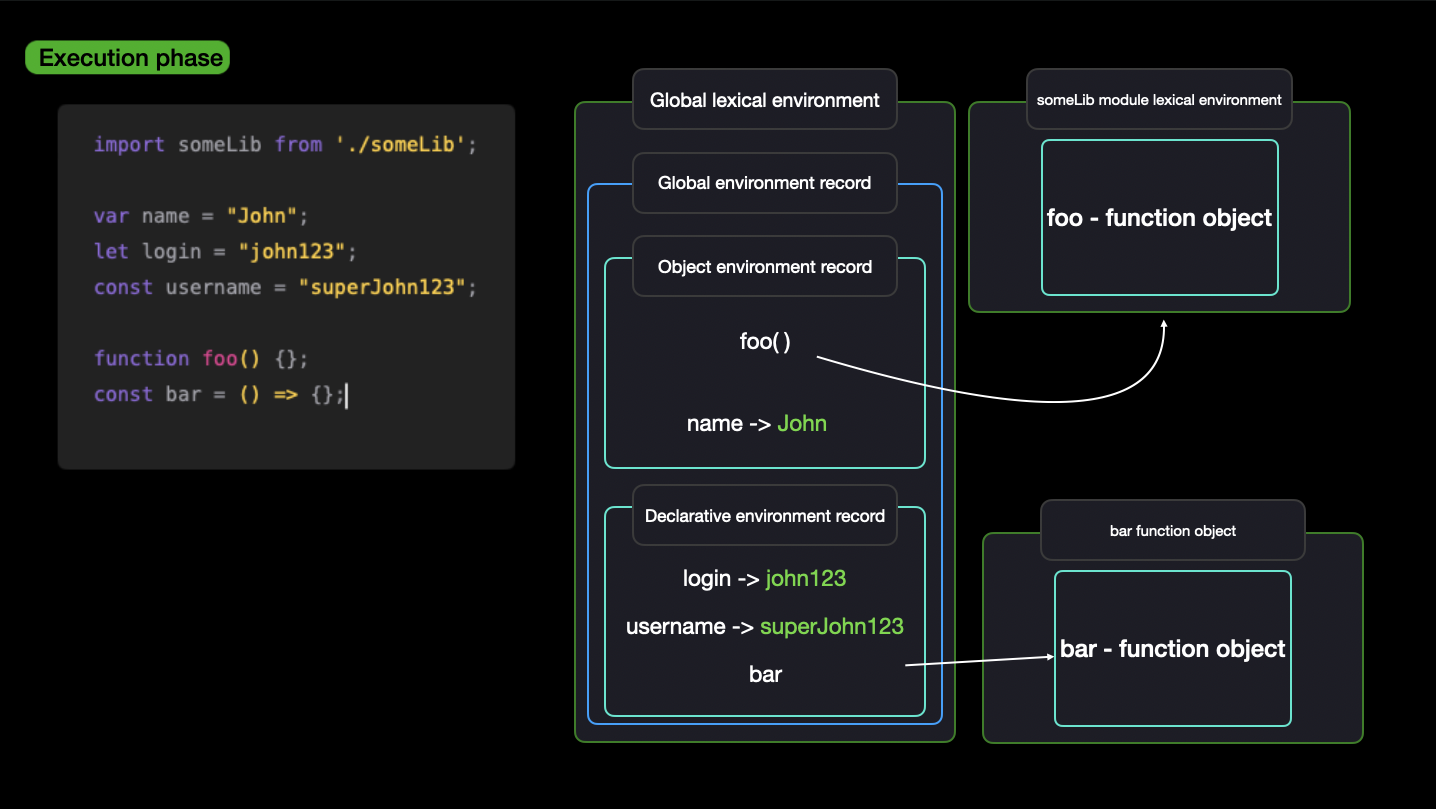Select the "Global lexical environment" title box
The height and width of the screenshot is (809, 1436).
click(765, 100)
